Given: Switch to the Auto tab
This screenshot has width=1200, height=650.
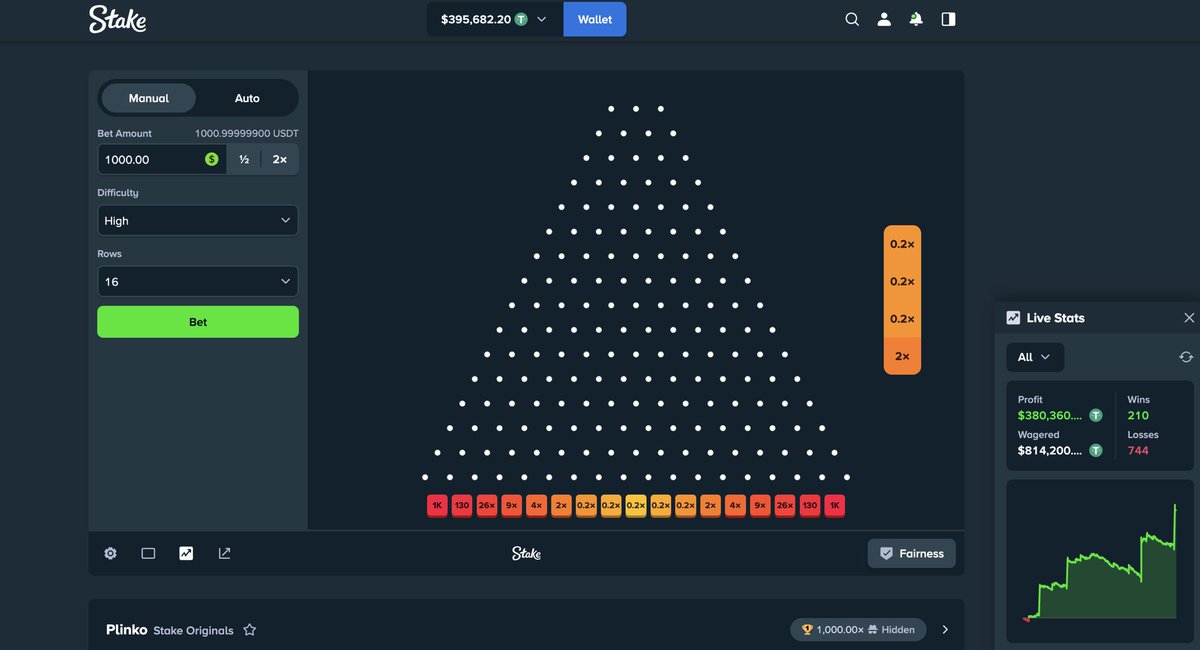Looking at the screenshot, I should click(247, 98).
